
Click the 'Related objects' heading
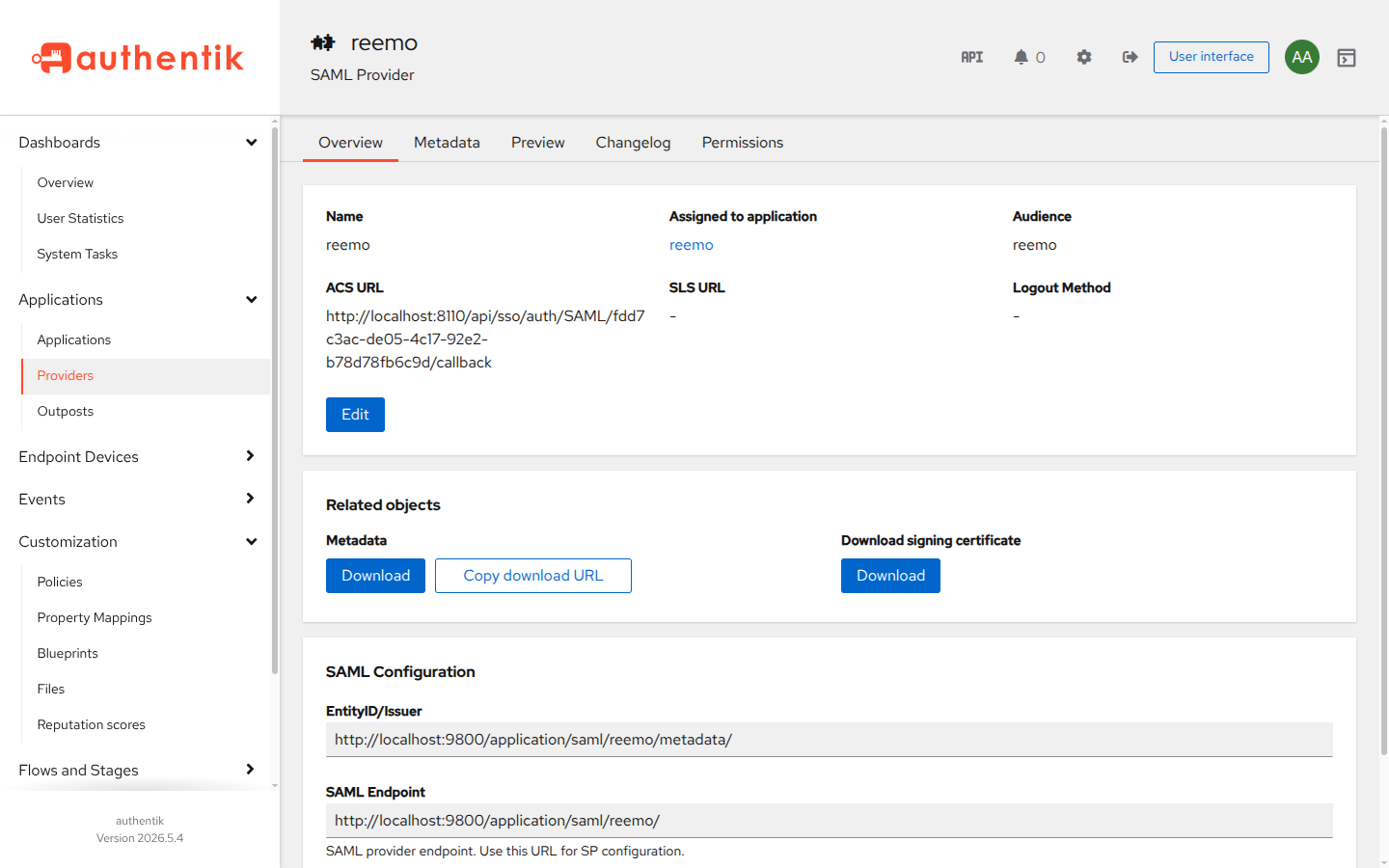click(x=383, y=505)
